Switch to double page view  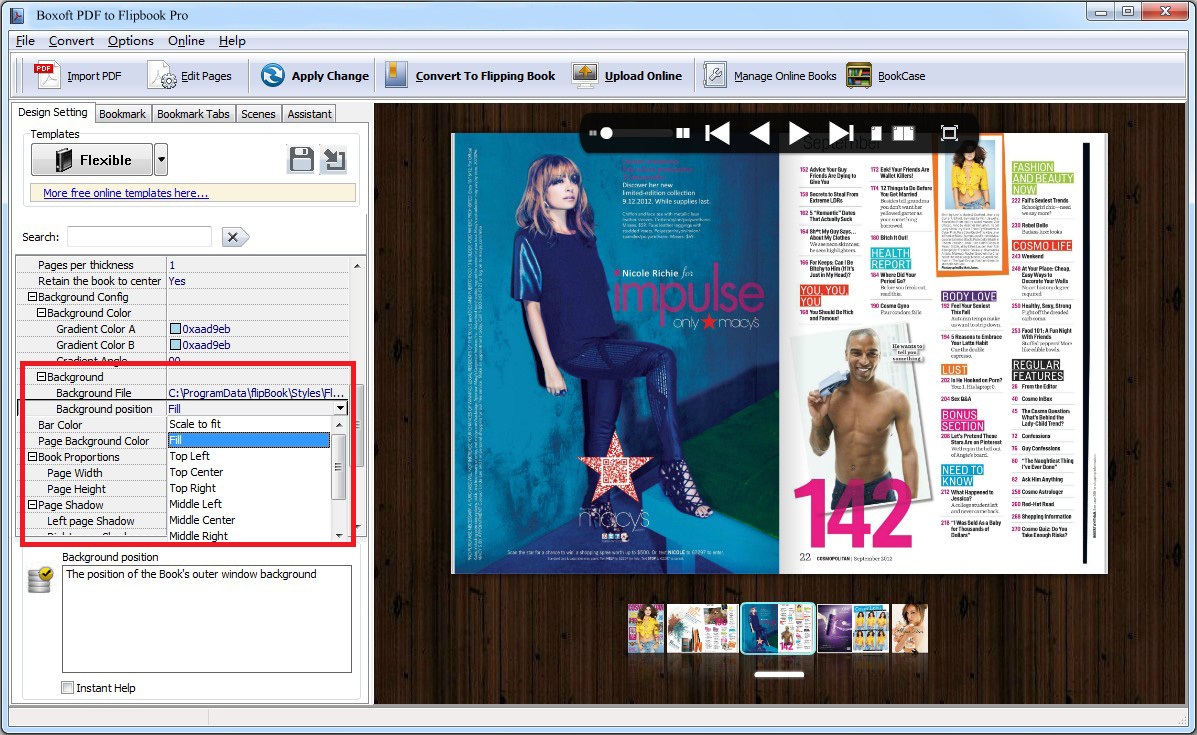pos(904,134)
